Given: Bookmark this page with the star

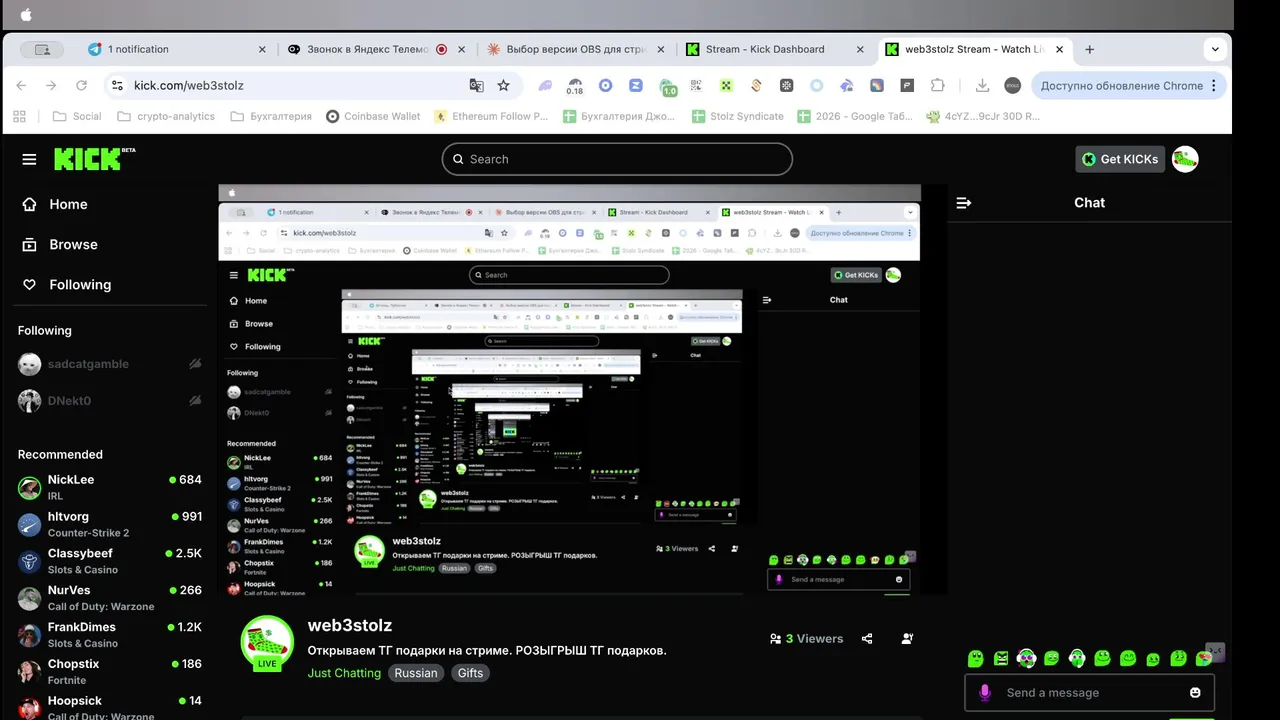Looking at the screenshot, I should click(x=504, y=85).
